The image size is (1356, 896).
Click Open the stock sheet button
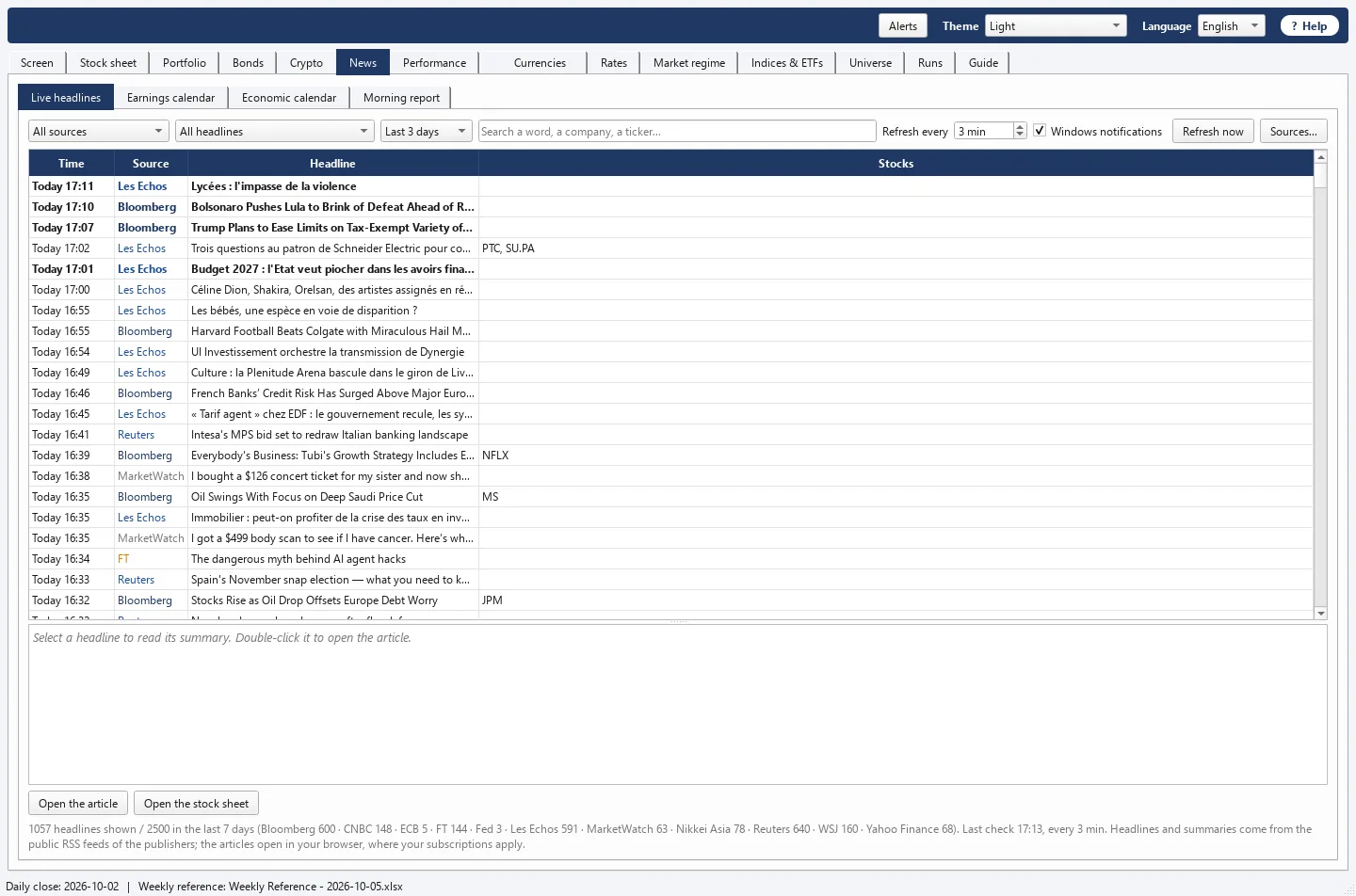(x=196, y=804)
